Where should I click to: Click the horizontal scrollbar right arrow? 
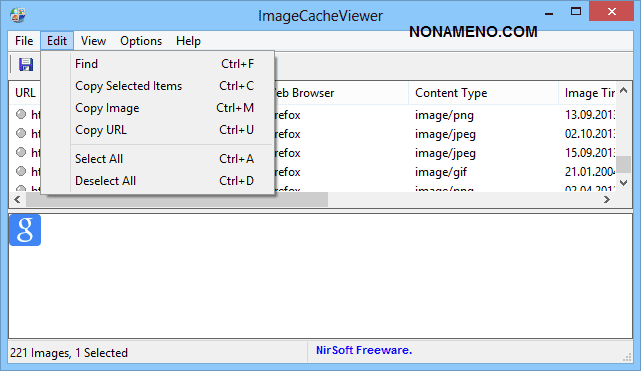click(x=607, y=199)
